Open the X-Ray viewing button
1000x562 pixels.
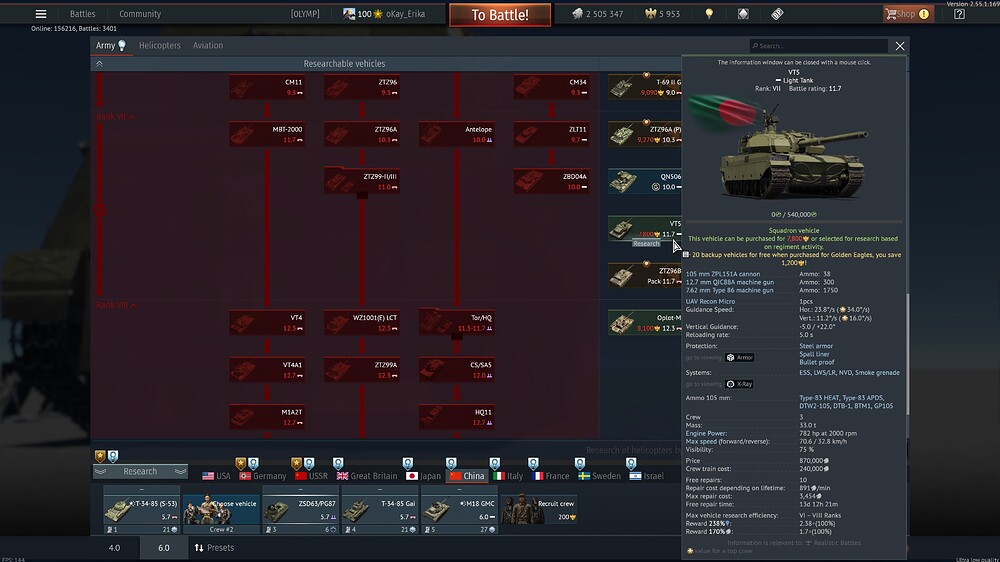[x=740, y=384]
